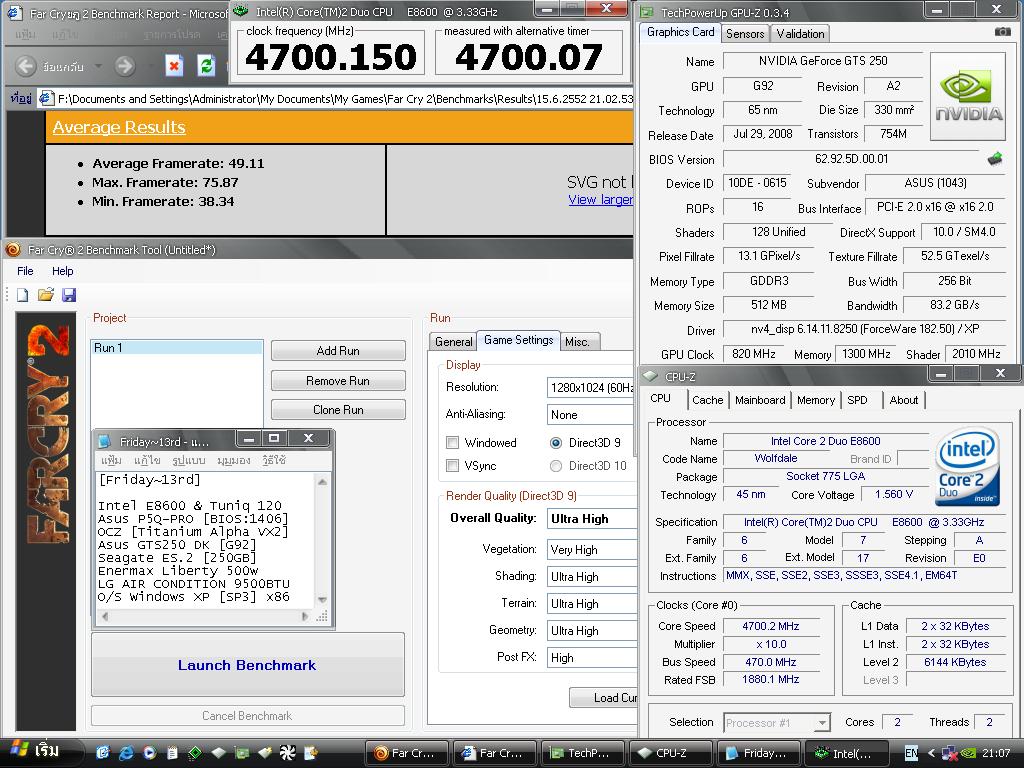Click the GPU-Z camera screenshot icon
Viewport: 1024px width, 768px height.
click(1002, 32)
